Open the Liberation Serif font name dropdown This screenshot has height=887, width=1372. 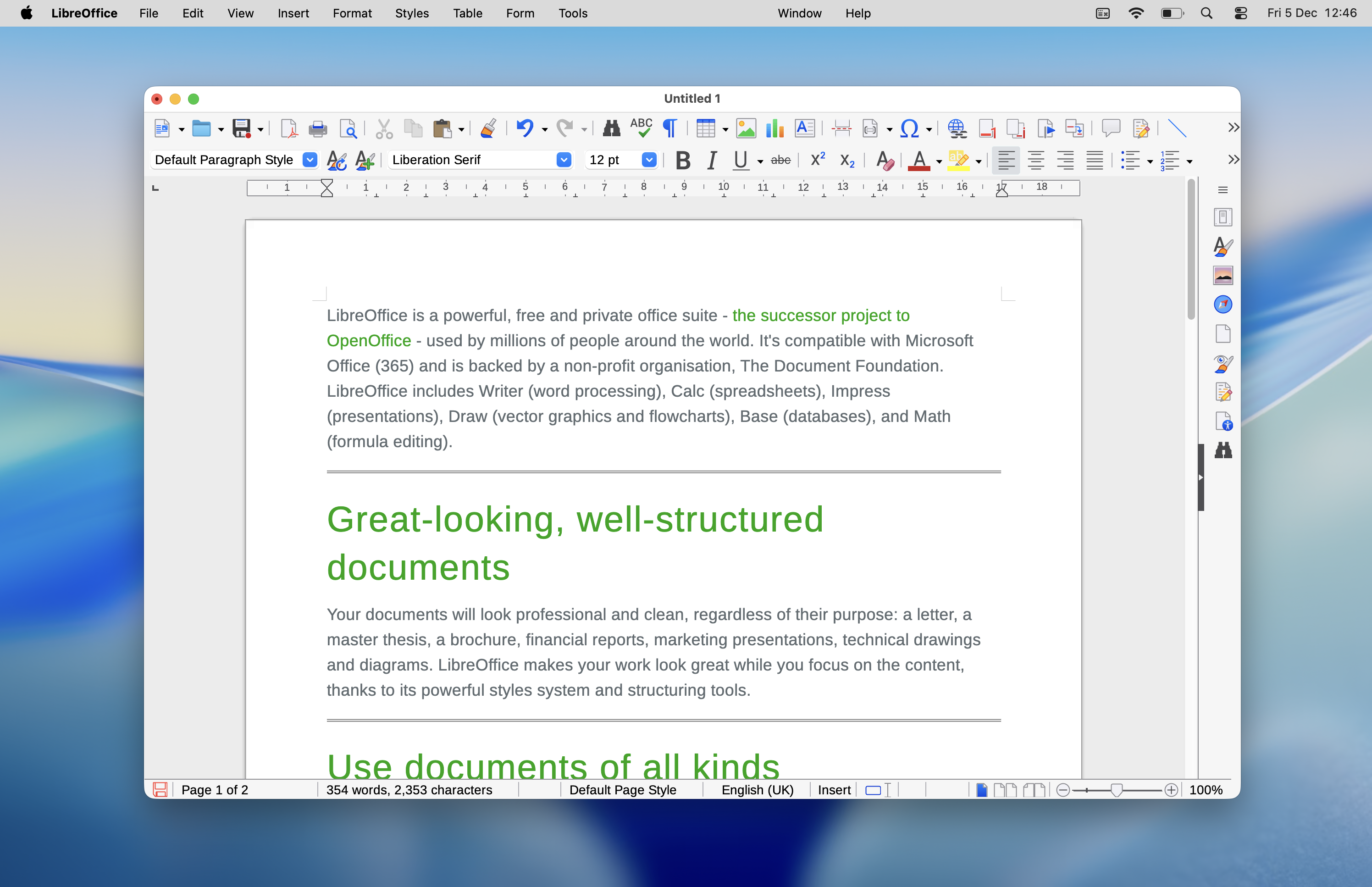point(564,160)
